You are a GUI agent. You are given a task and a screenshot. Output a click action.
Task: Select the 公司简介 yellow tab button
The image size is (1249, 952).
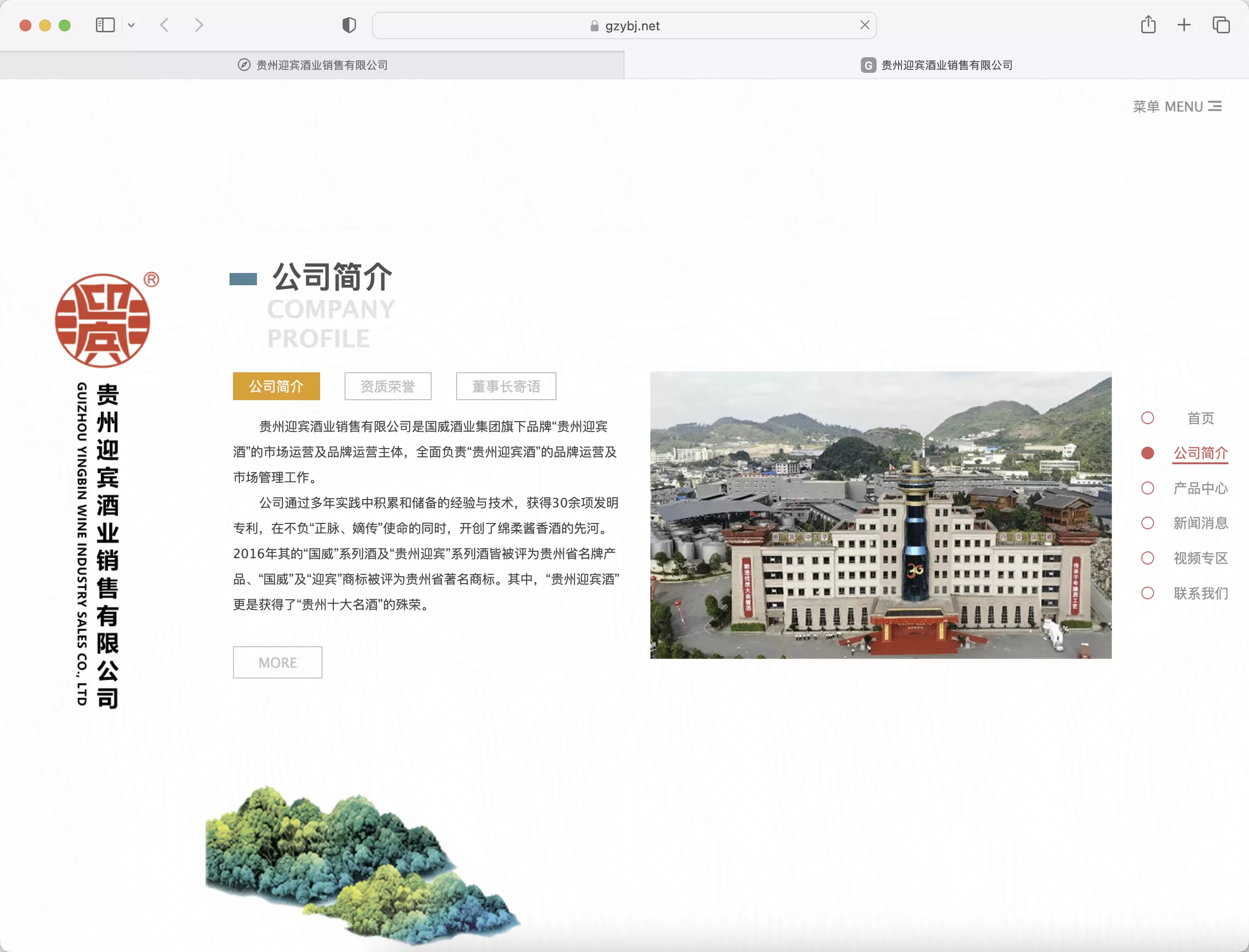[276, 386]
